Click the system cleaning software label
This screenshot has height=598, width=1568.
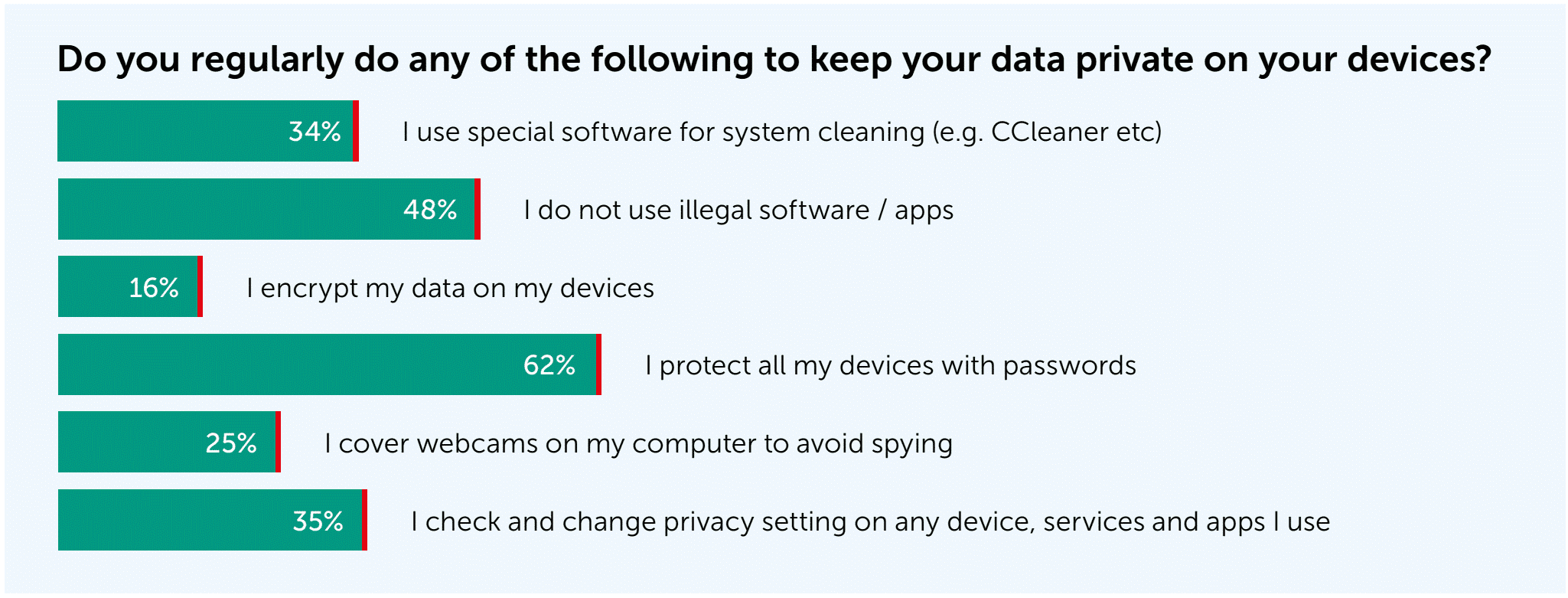782,132
